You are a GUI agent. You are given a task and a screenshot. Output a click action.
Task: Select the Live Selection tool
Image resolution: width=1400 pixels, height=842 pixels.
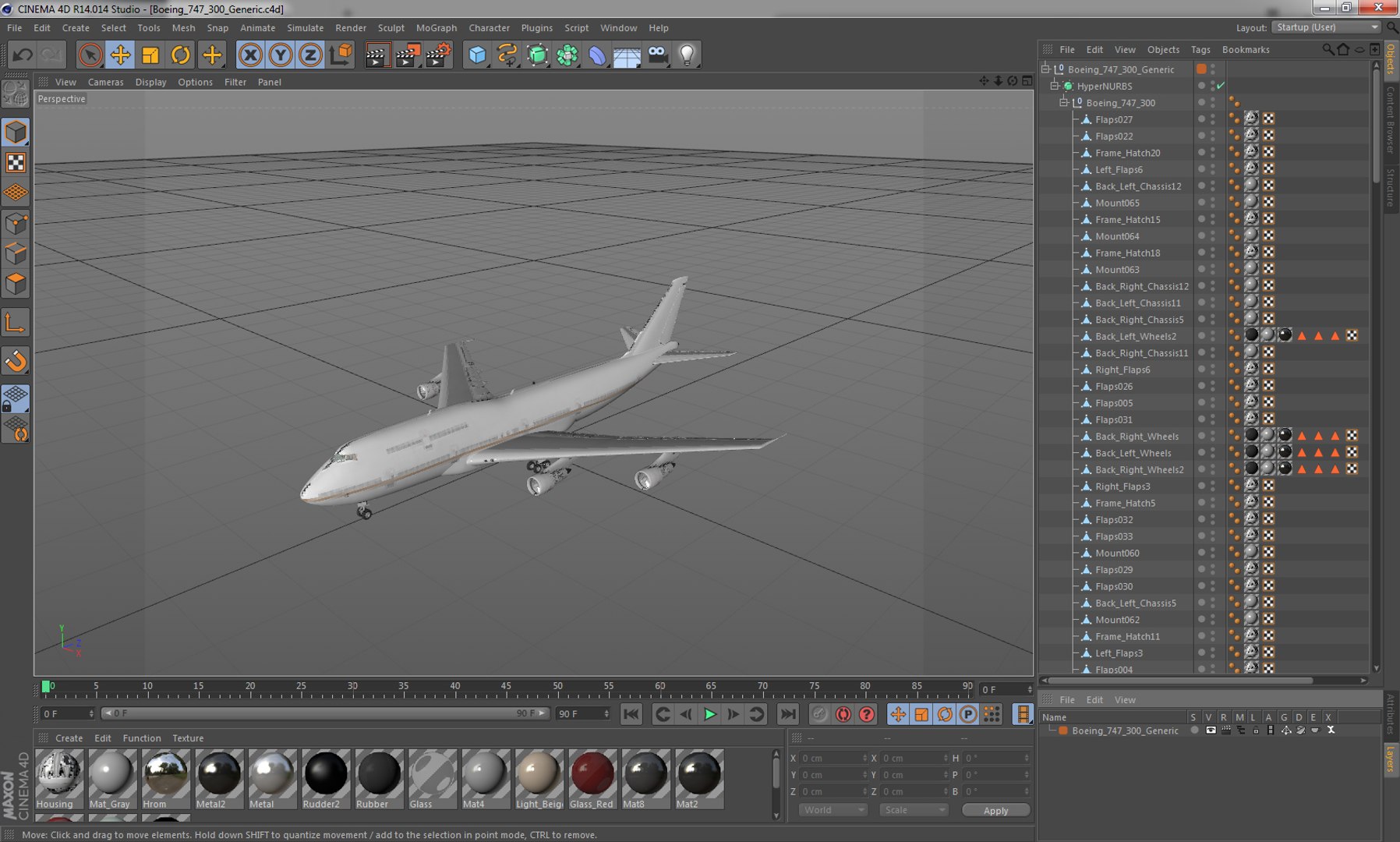pyautogui.click(x=90, y=55)
